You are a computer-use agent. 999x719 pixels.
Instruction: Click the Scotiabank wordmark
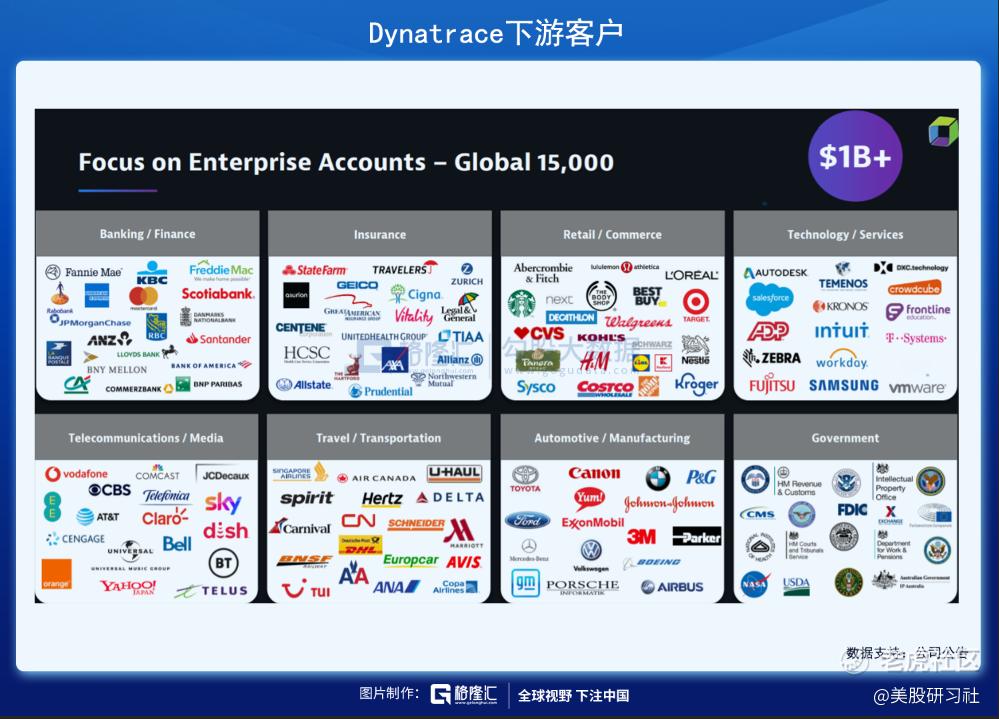click(x=218, y=294)
